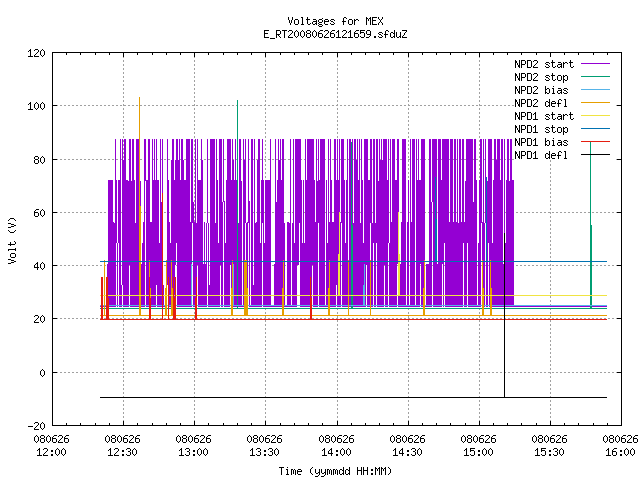Click the purple NPD2 start legend line

tap(596, 64)
